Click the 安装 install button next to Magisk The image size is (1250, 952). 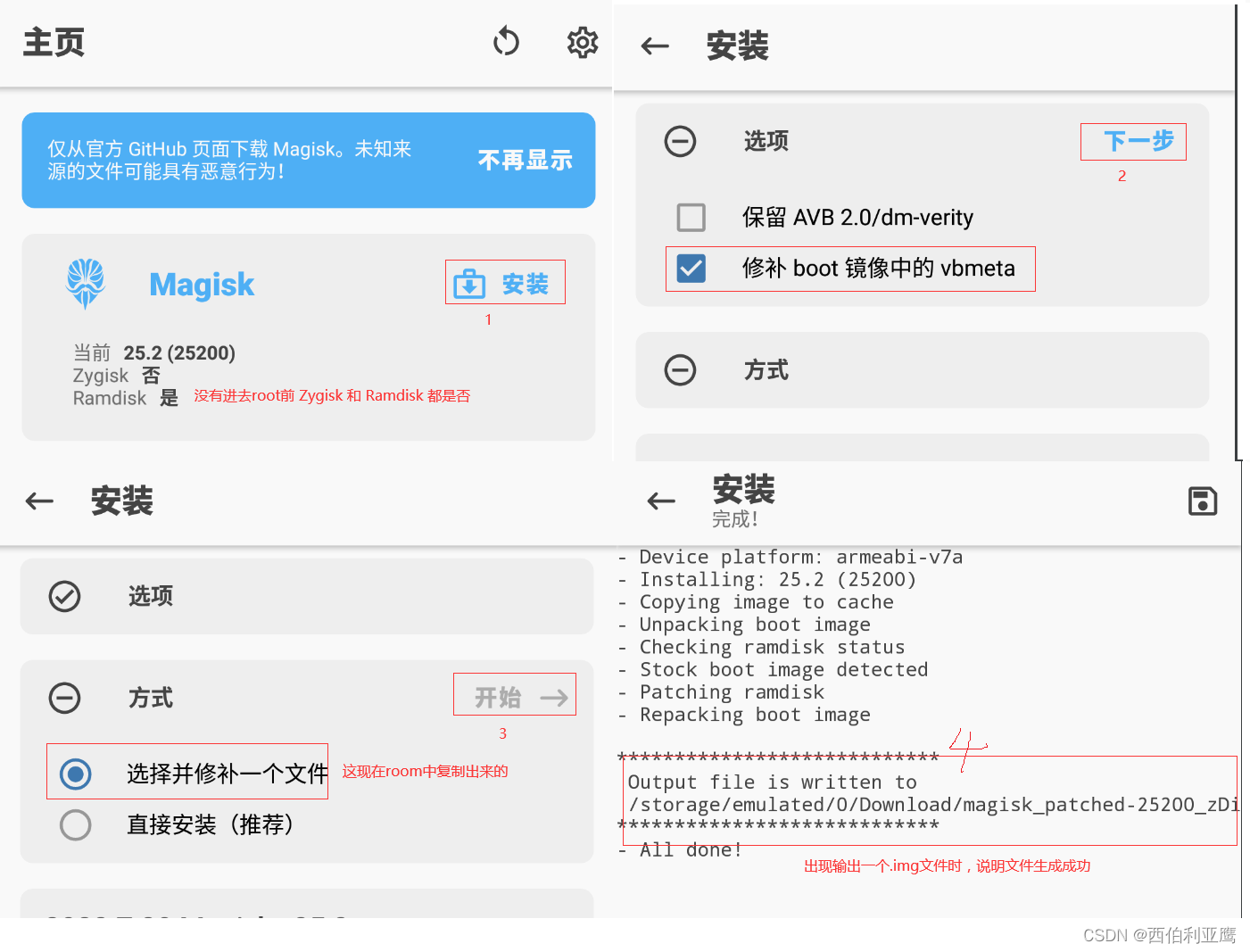click(x=505, y=283)
